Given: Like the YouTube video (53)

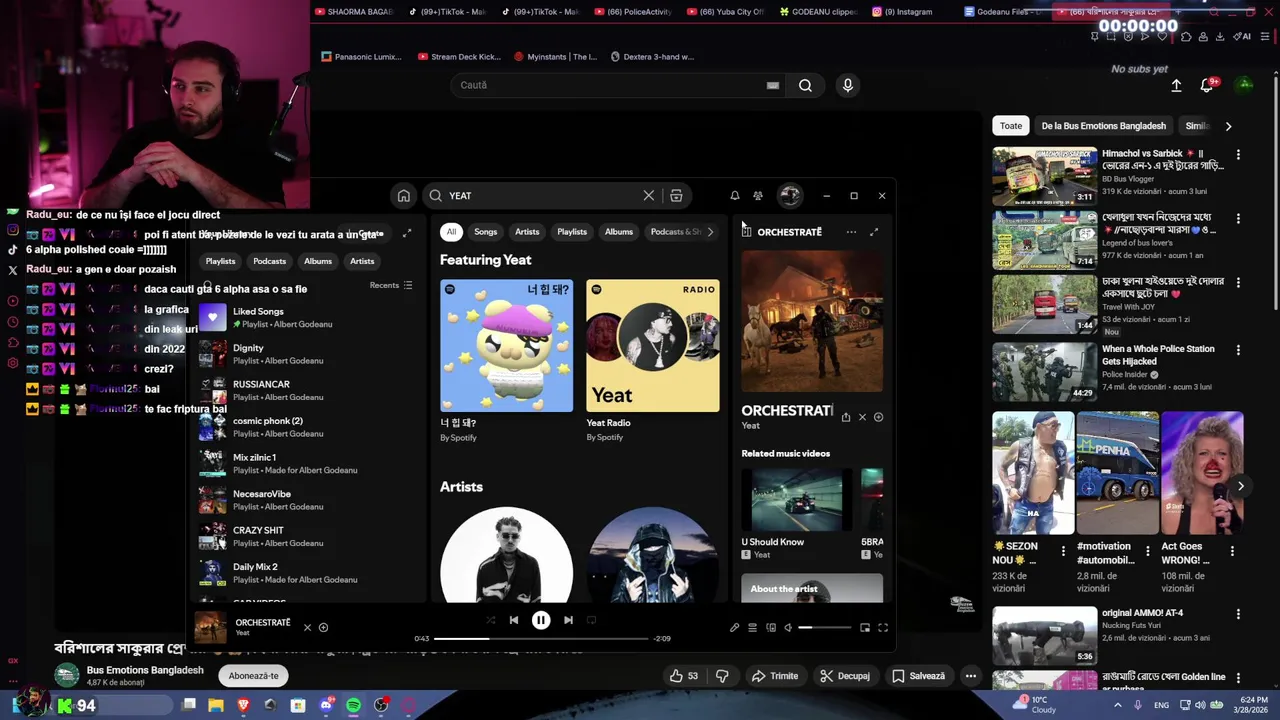Looking at the screenshot, I should coord(684,676).
